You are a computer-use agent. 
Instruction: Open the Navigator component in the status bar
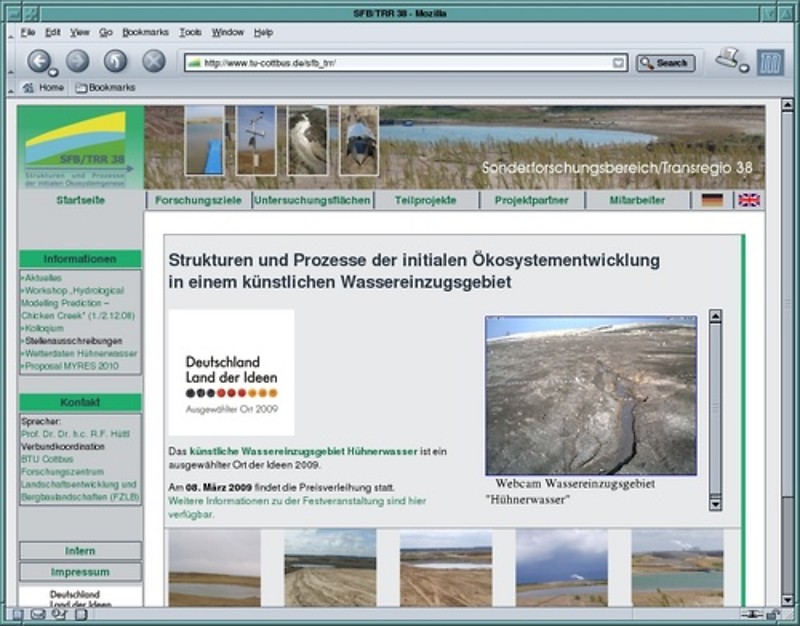[x=17, y=615]
